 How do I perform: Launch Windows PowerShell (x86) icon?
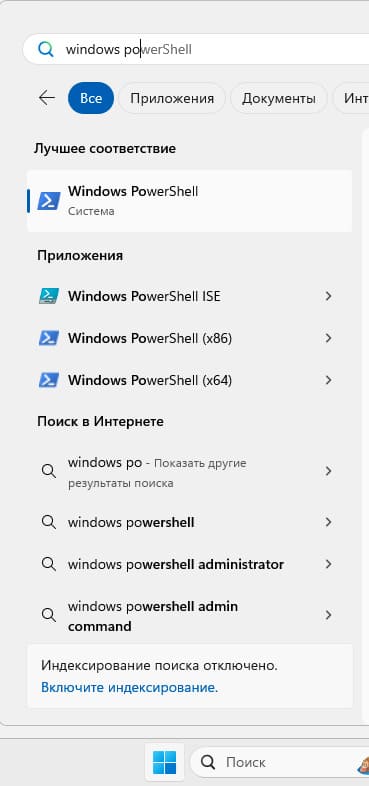pos(49,338)
